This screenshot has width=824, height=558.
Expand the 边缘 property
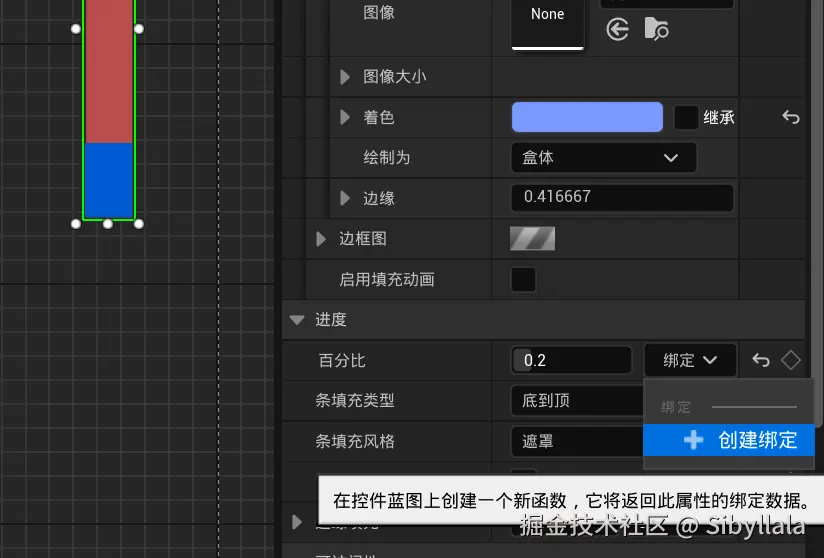pos(345,198)
